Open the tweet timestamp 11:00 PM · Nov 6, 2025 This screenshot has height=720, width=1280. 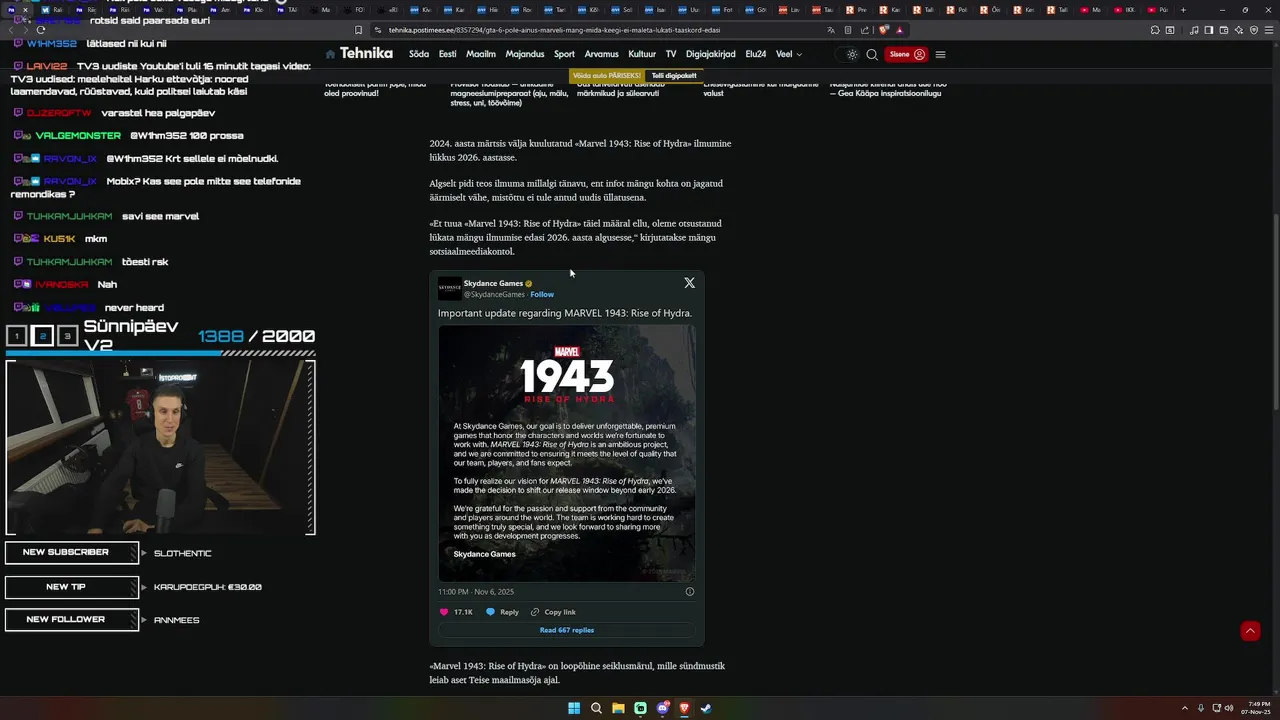click(x=476, y=592)
